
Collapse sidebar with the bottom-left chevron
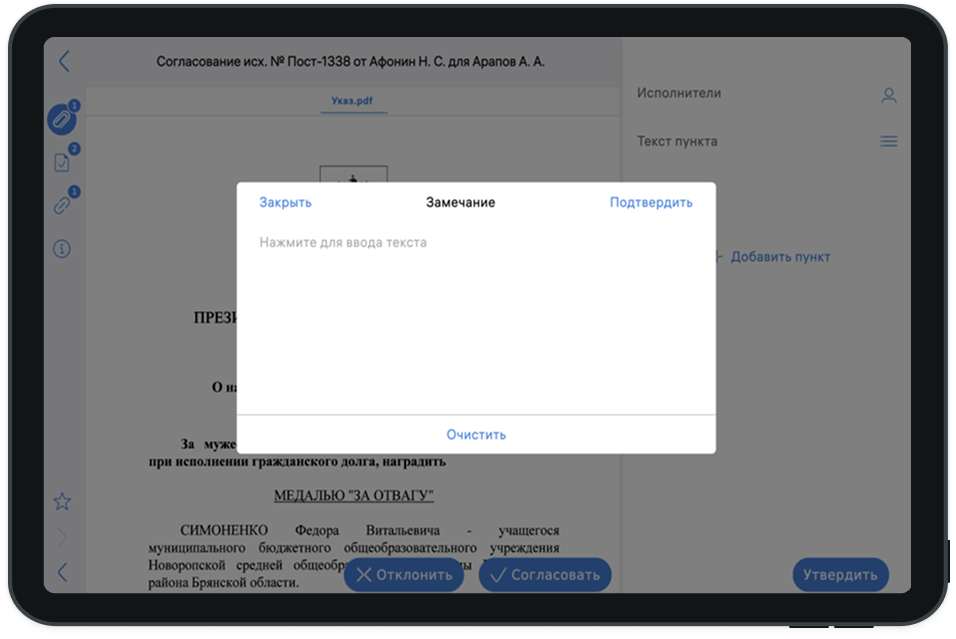coord(62,573)
